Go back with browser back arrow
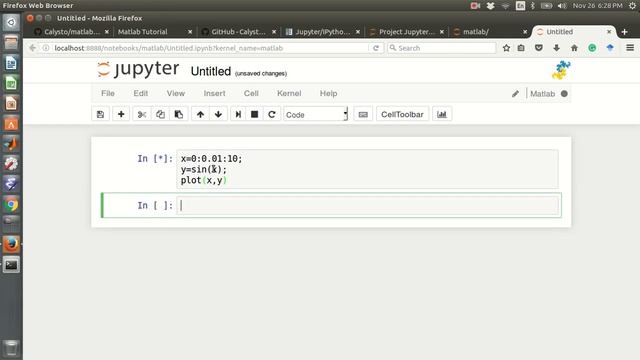Image resolution: width=640 pixels, height=360 pixels. click(33, 48)
